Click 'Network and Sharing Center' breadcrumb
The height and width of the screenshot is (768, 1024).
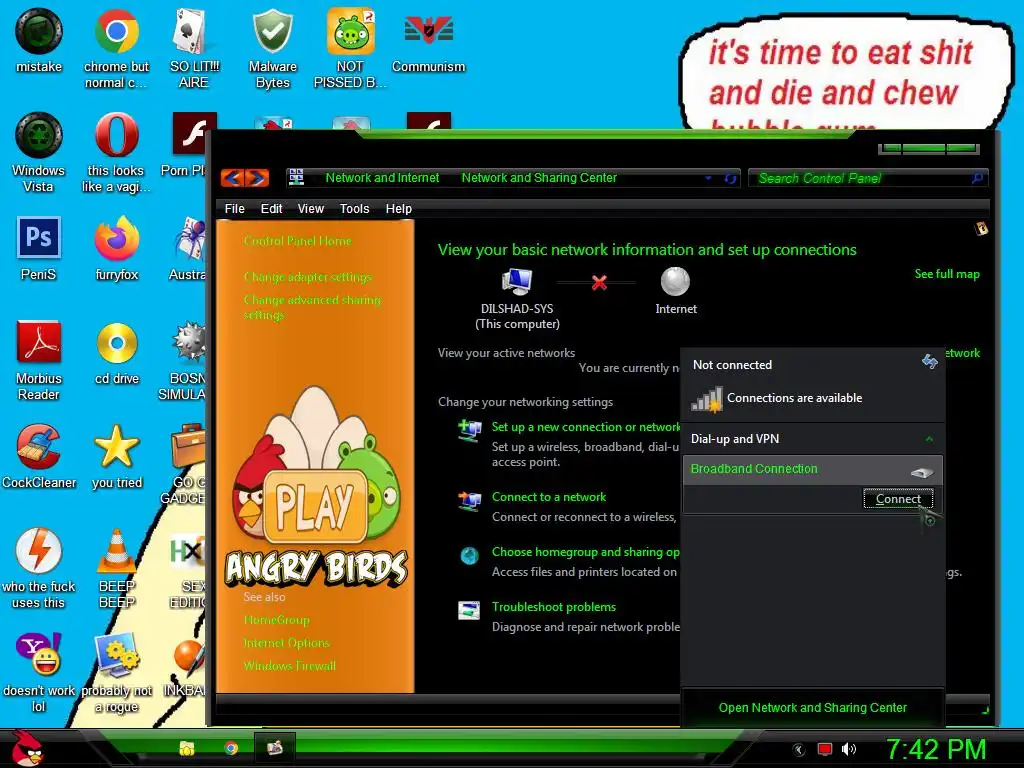[539, 178]
